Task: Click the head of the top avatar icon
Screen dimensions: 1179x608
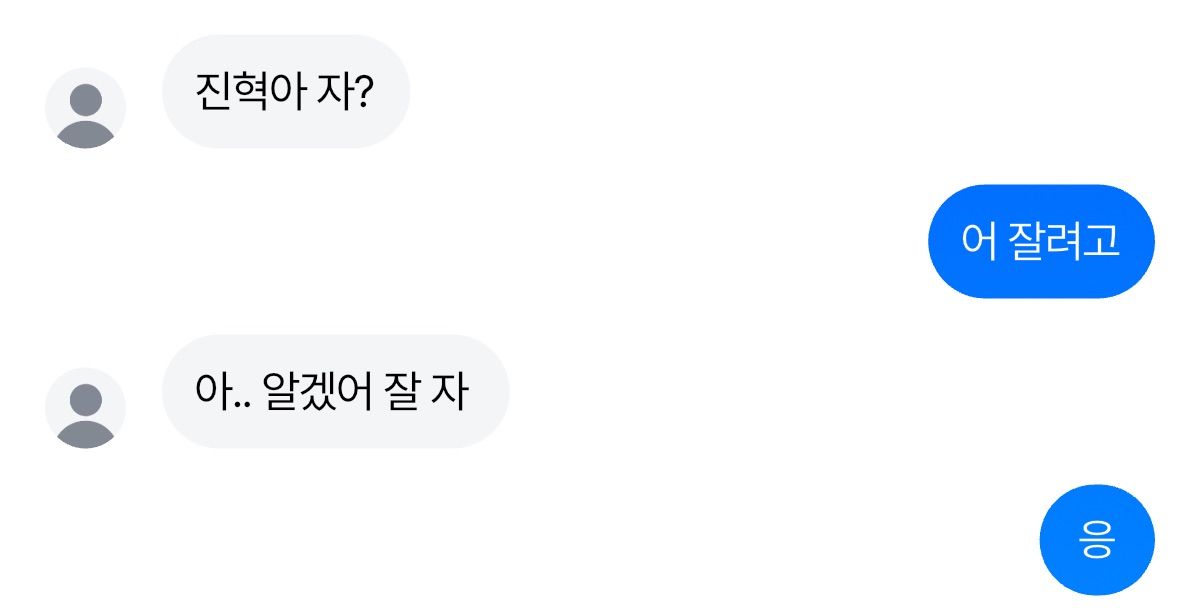Action: 87,99
